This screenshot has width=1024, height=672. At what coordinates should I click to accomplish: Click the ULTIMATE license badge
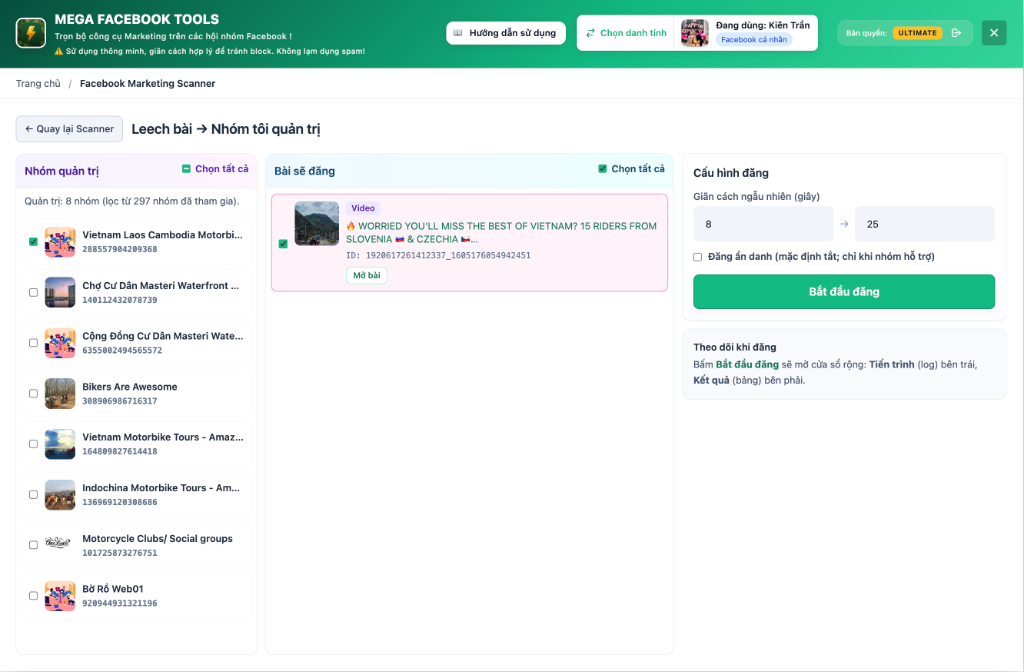pyautogui.click(x=917, y=33)
